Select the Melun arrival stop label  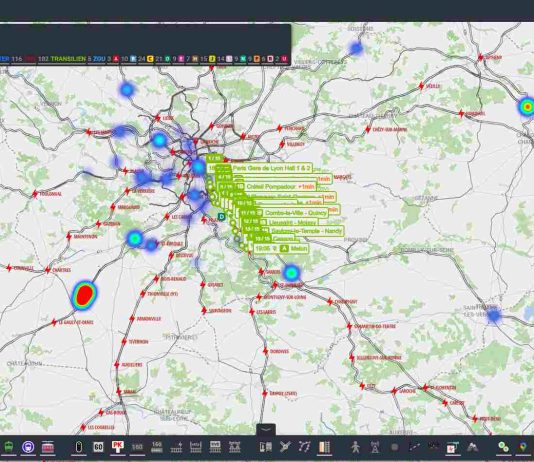click(281, 249)
